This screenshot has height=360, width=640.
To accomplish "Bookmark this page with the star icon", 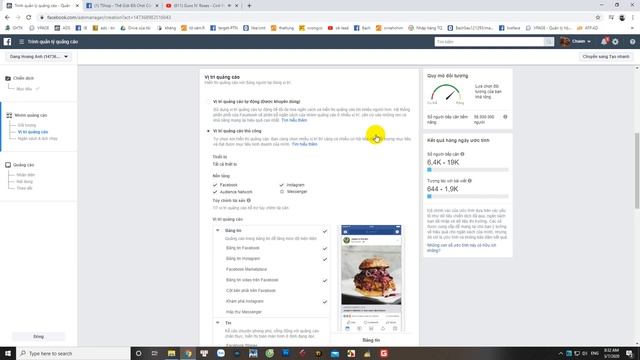I will (x=598, y=18).
